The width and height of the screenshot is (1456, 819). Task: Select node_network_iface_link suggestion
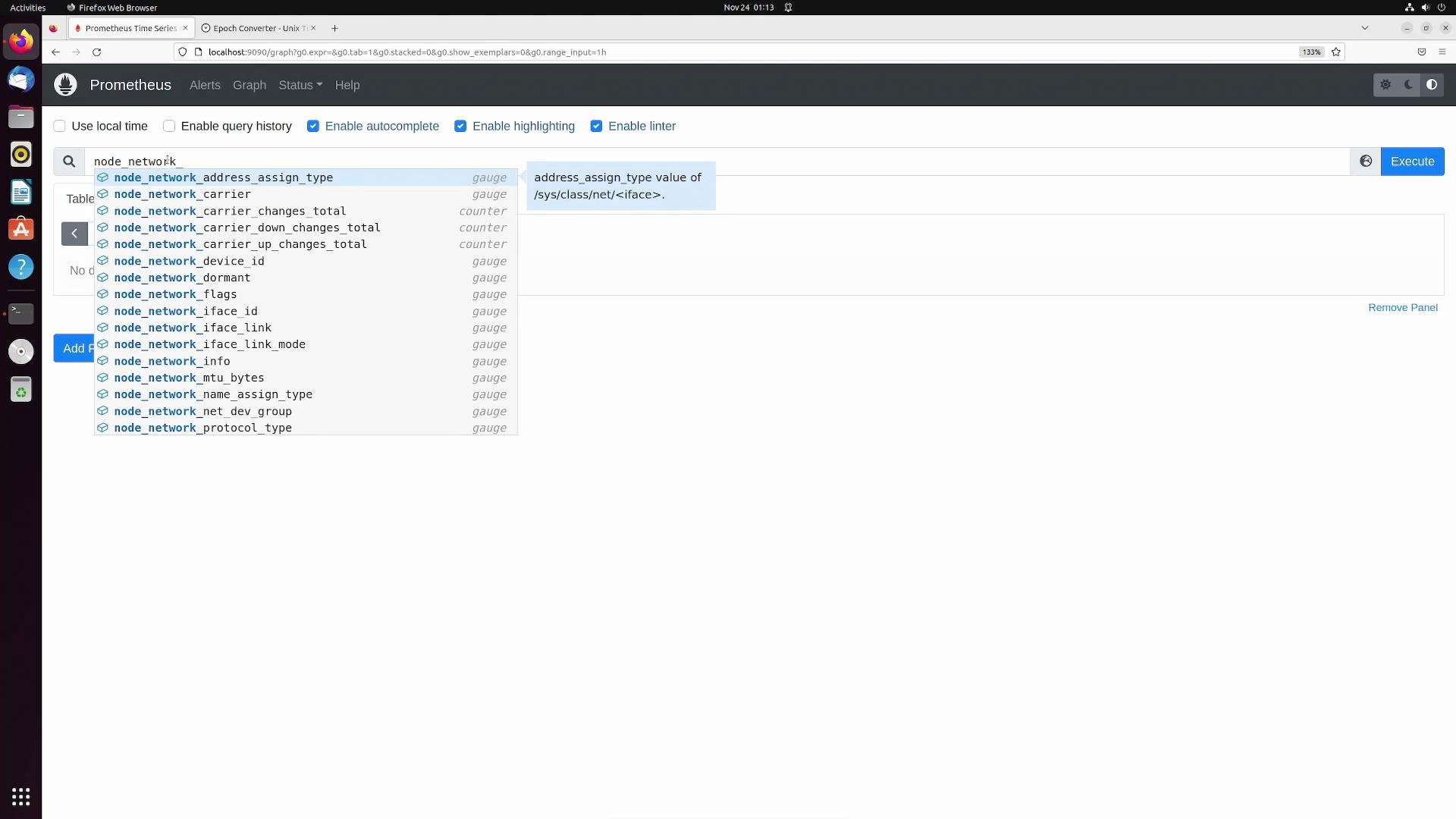point(306,328)
